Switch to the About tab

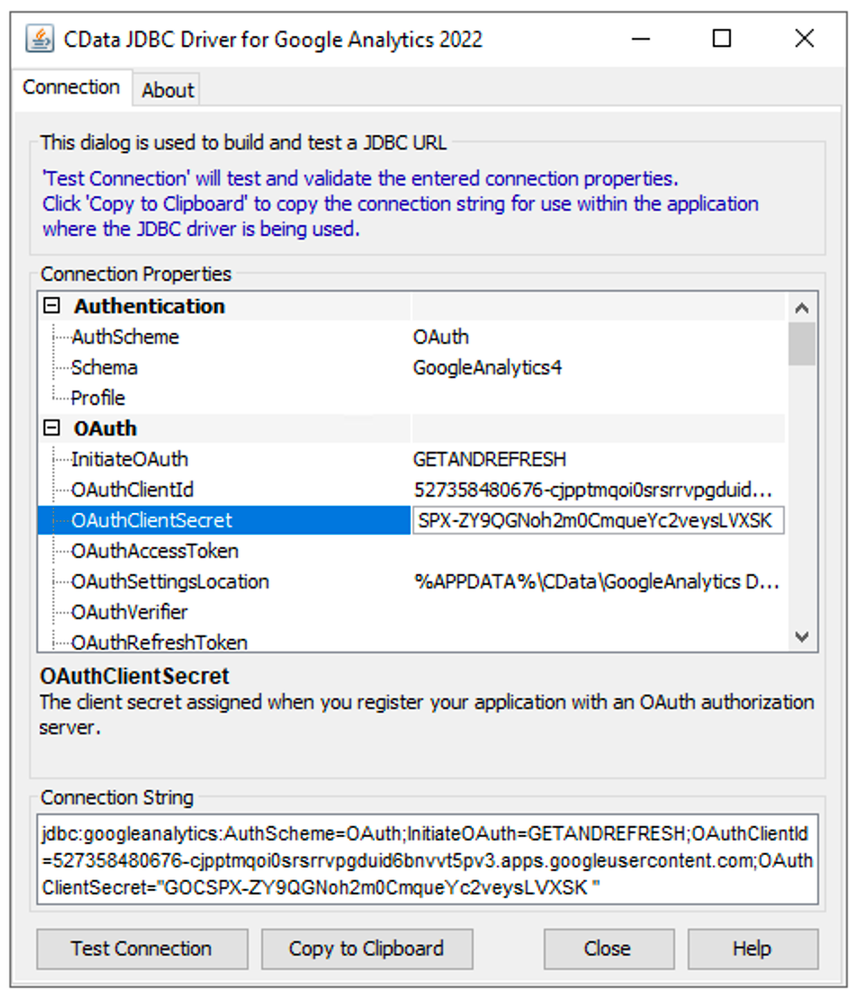tap(167, 90)
